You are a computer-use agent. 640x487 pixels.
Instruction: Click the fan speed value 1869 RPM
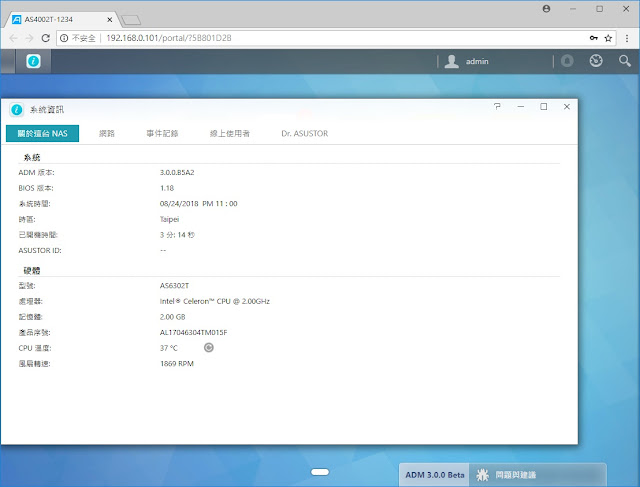coord(177,364)
